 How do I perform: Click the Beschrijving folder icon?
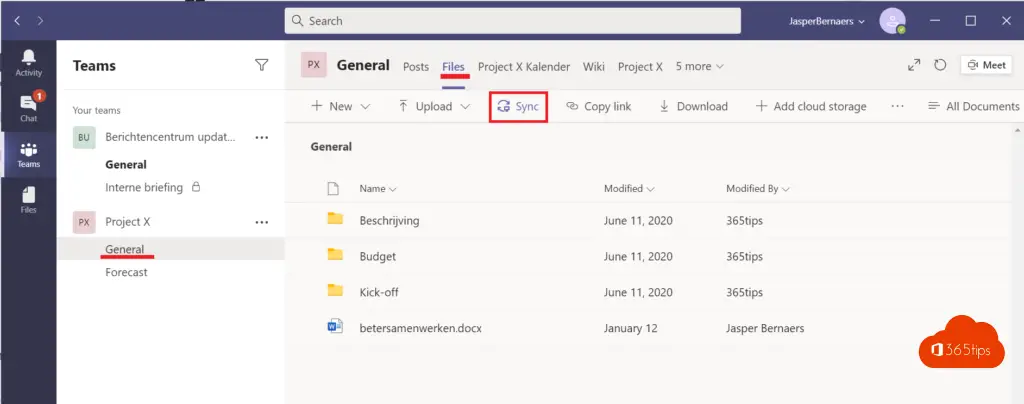(335, 219)
